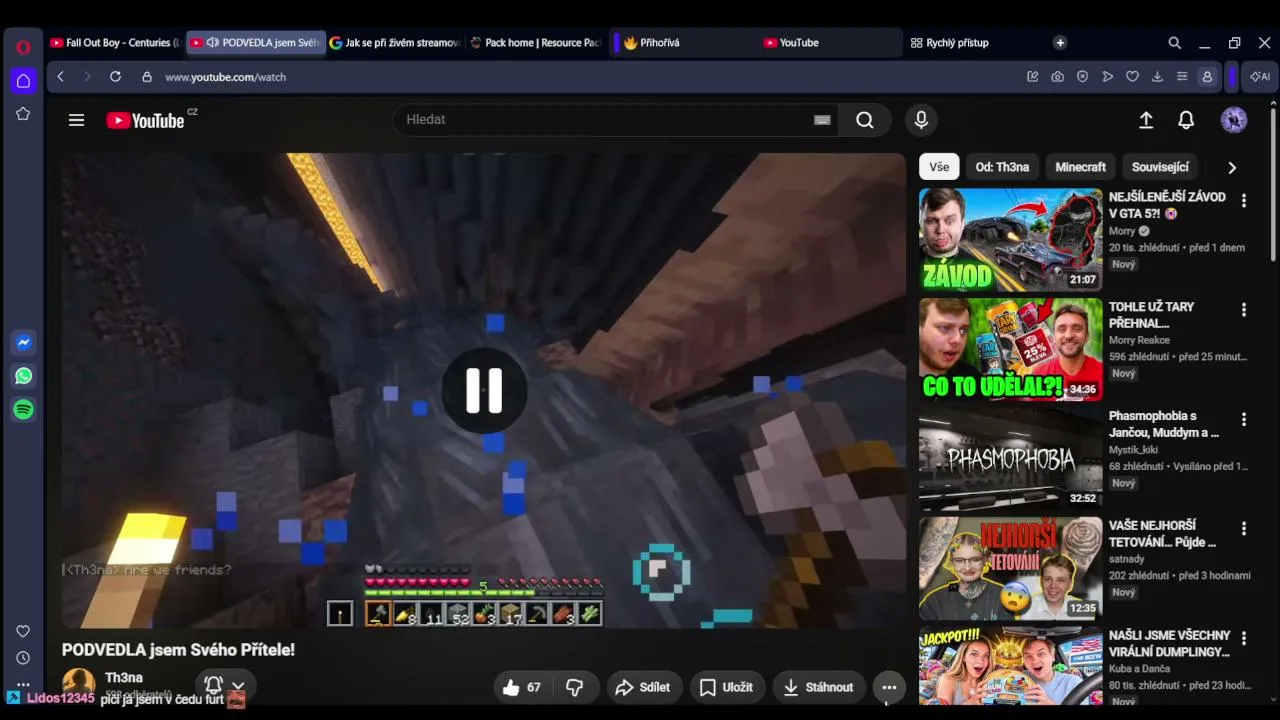
Task: Open WhatsApp from the sidebar
Action: 23,376
